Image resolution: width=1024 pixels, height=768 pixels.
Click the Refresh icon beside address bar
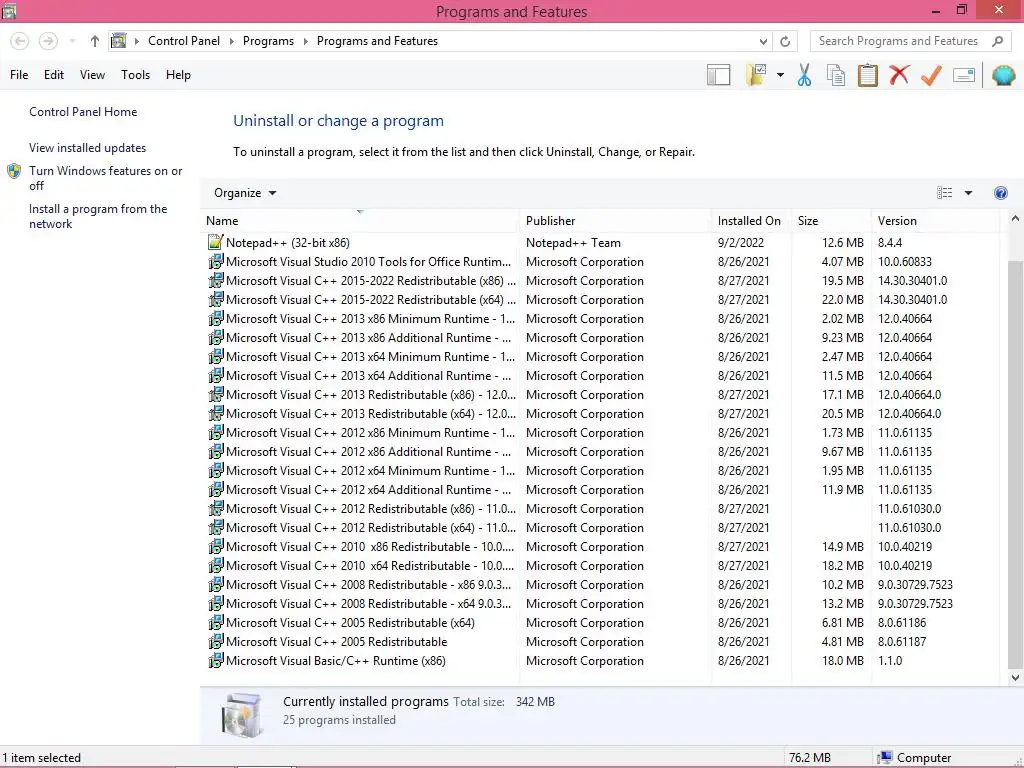[x=785, y=41]
